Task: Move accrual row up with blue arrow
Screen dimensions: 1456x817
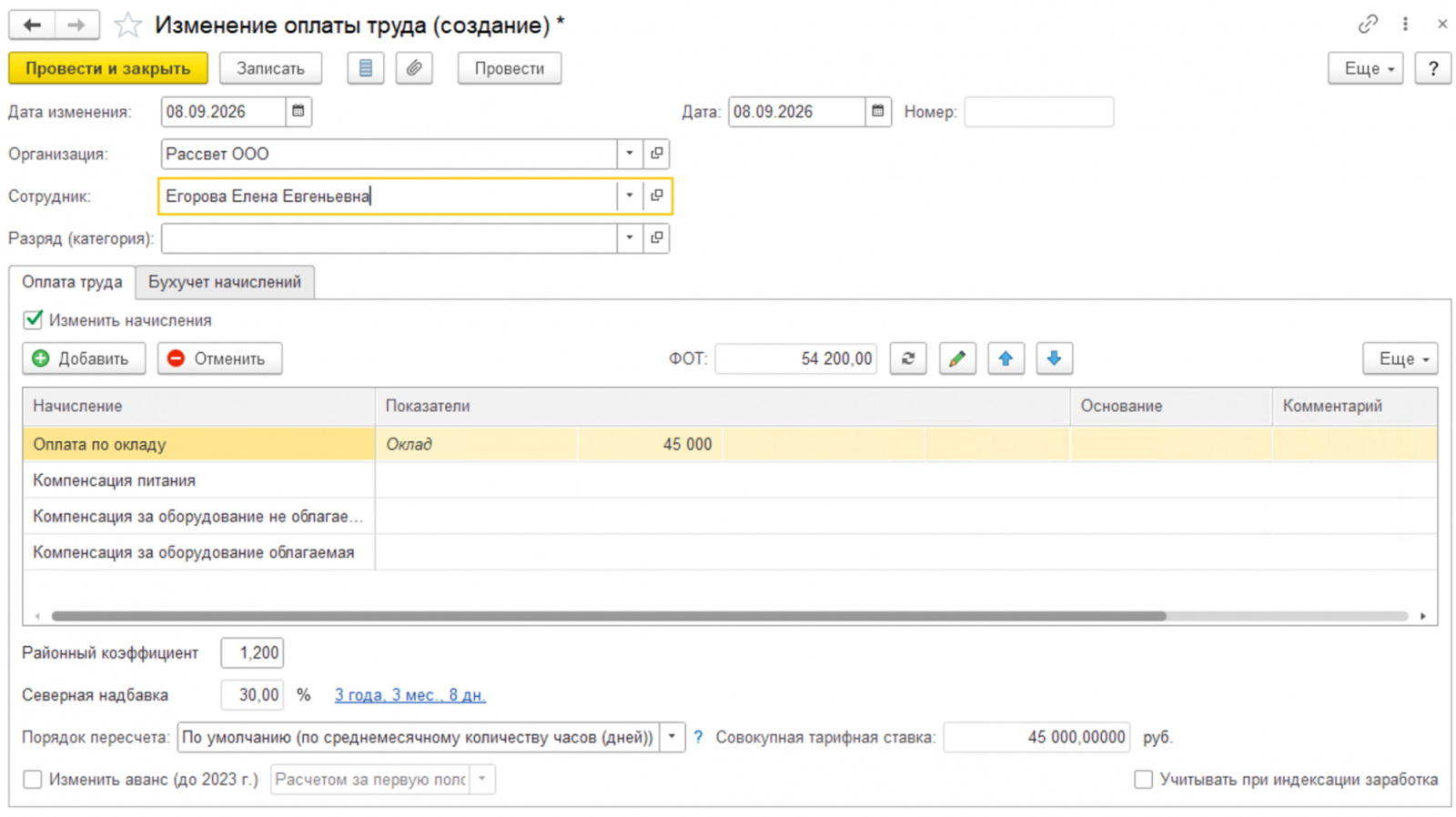Action: point(1006,358)
